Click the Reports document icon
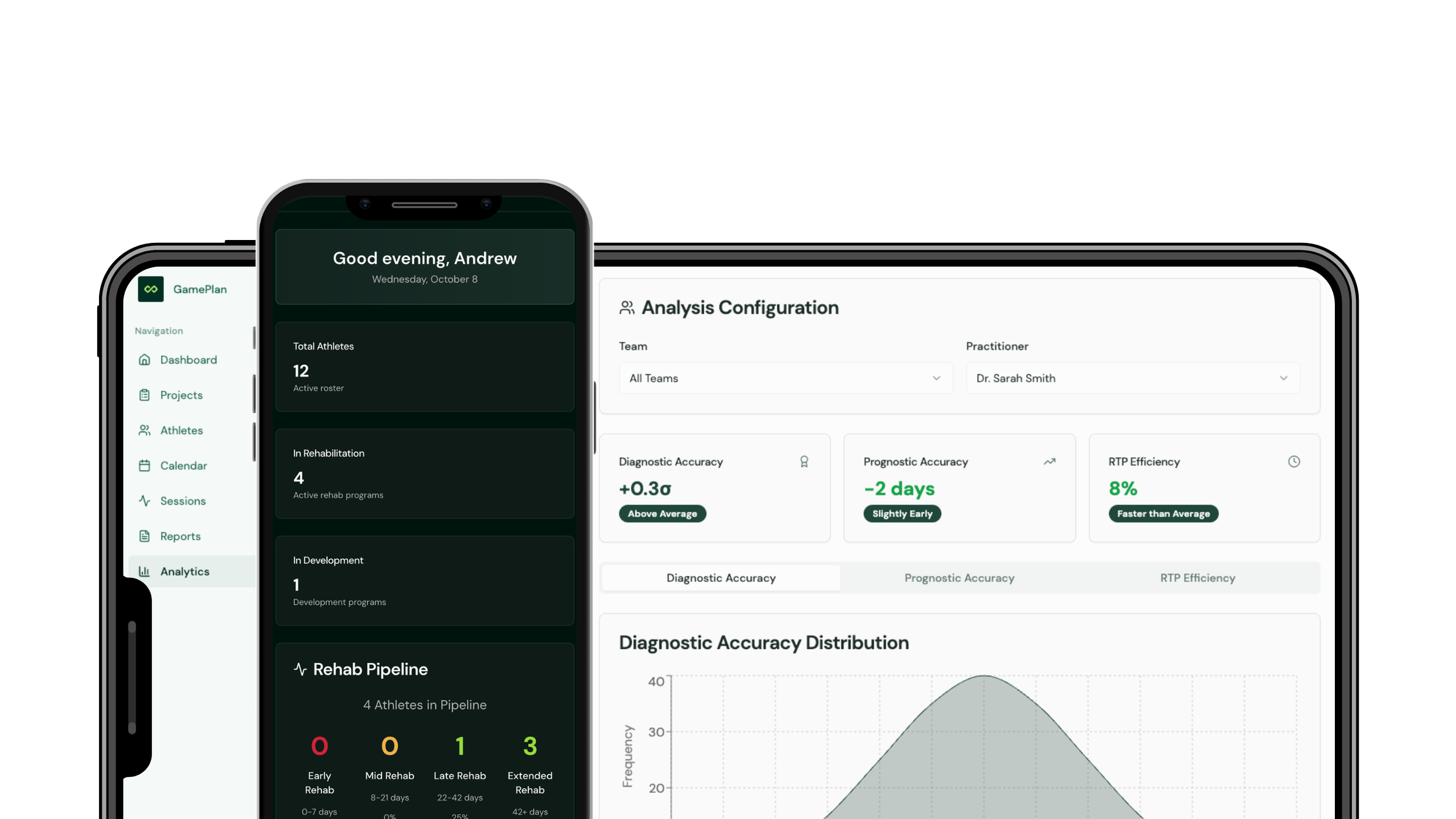The width and height of the screenshot is (1456, 819). coord(144,536)
